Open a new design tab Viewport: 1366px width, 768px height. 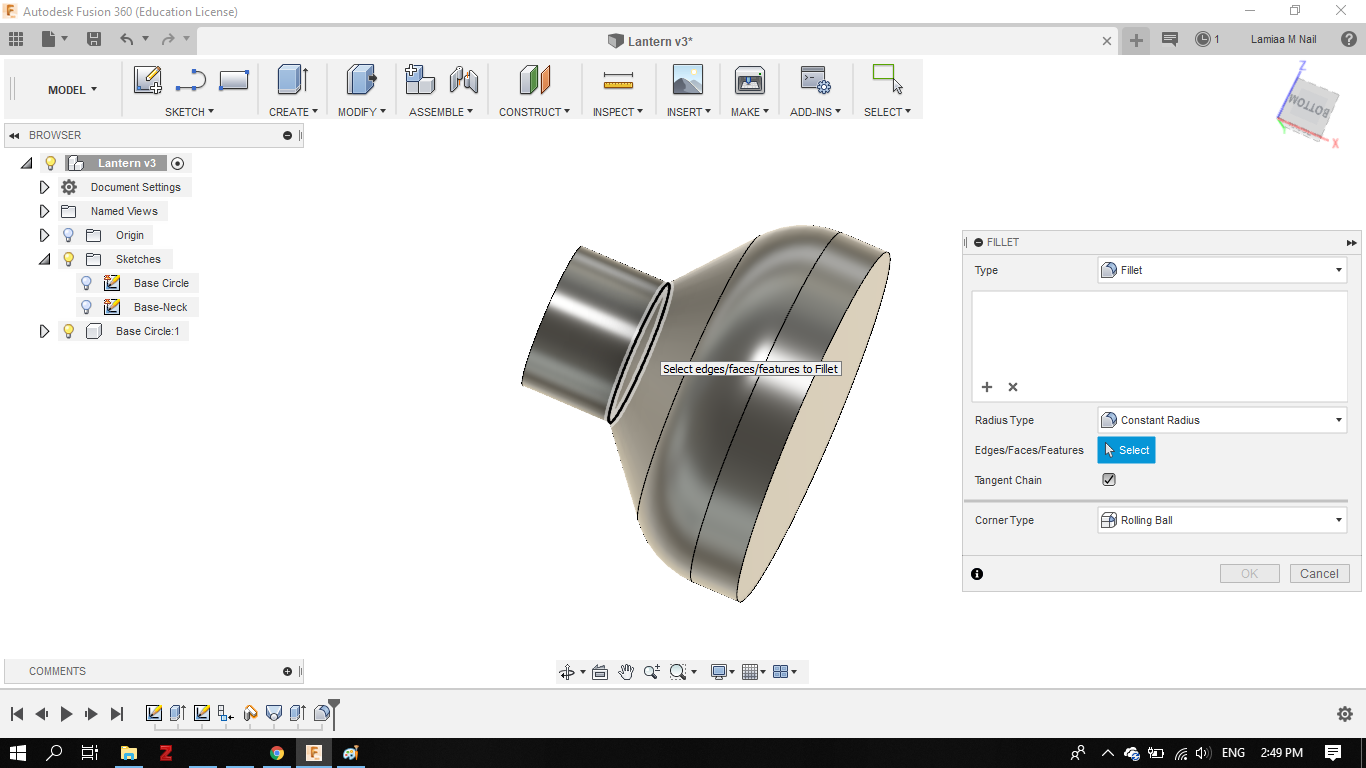click(x=1136, y=40)
